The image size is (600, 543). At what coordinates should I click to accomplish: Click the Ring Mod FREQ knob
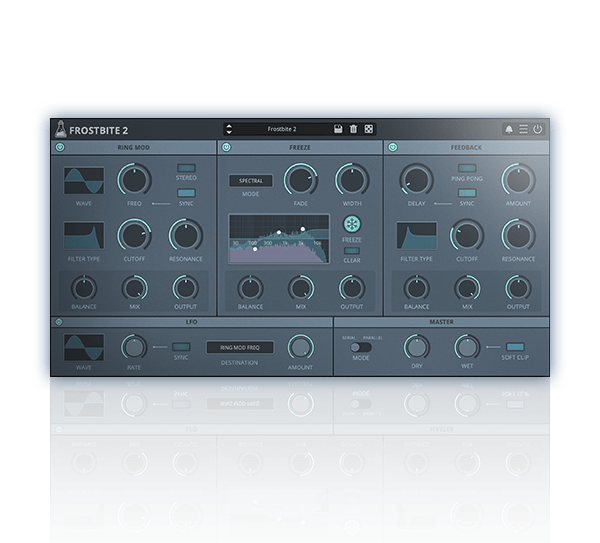point(134,180)
